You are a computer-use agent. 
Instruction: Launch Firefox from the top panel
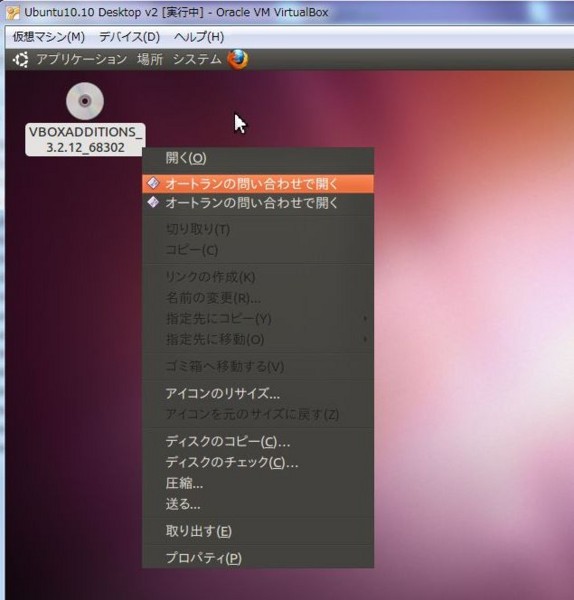[x=238, y=60]
